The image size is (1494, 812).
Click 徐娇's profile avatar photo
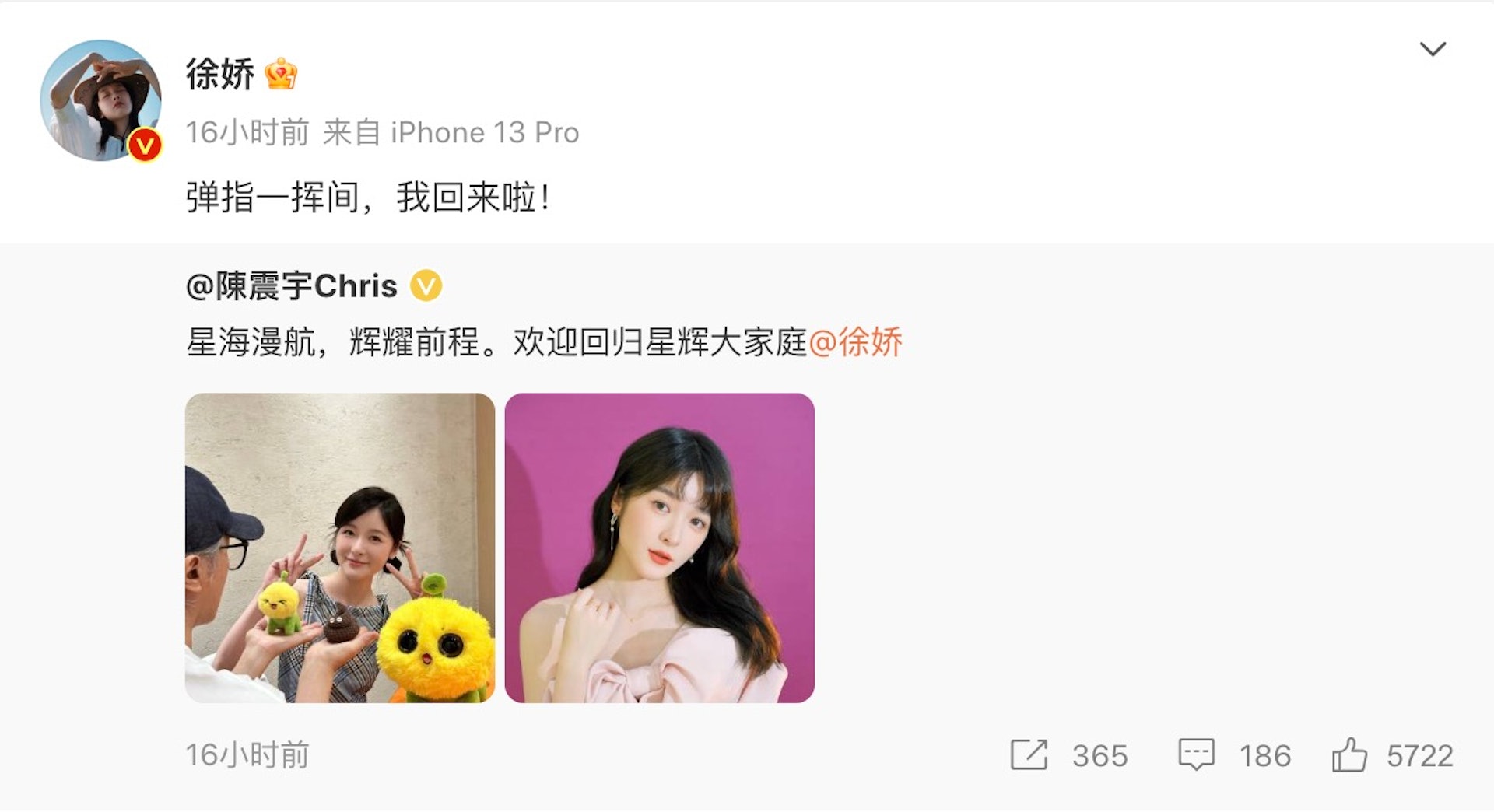(100, 100)
